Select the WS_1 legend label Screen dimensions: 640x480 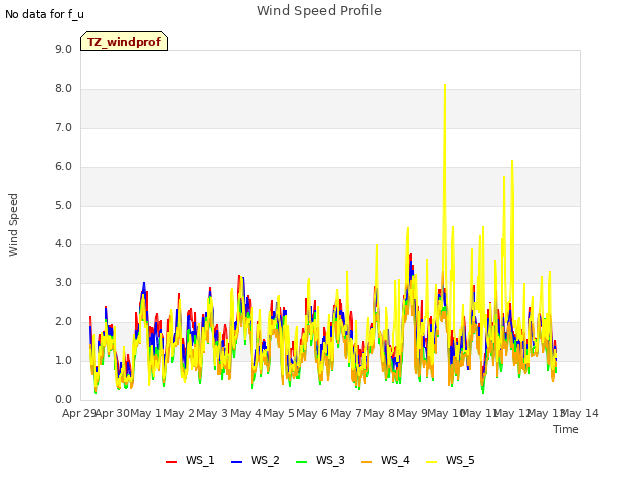[200, 460]
